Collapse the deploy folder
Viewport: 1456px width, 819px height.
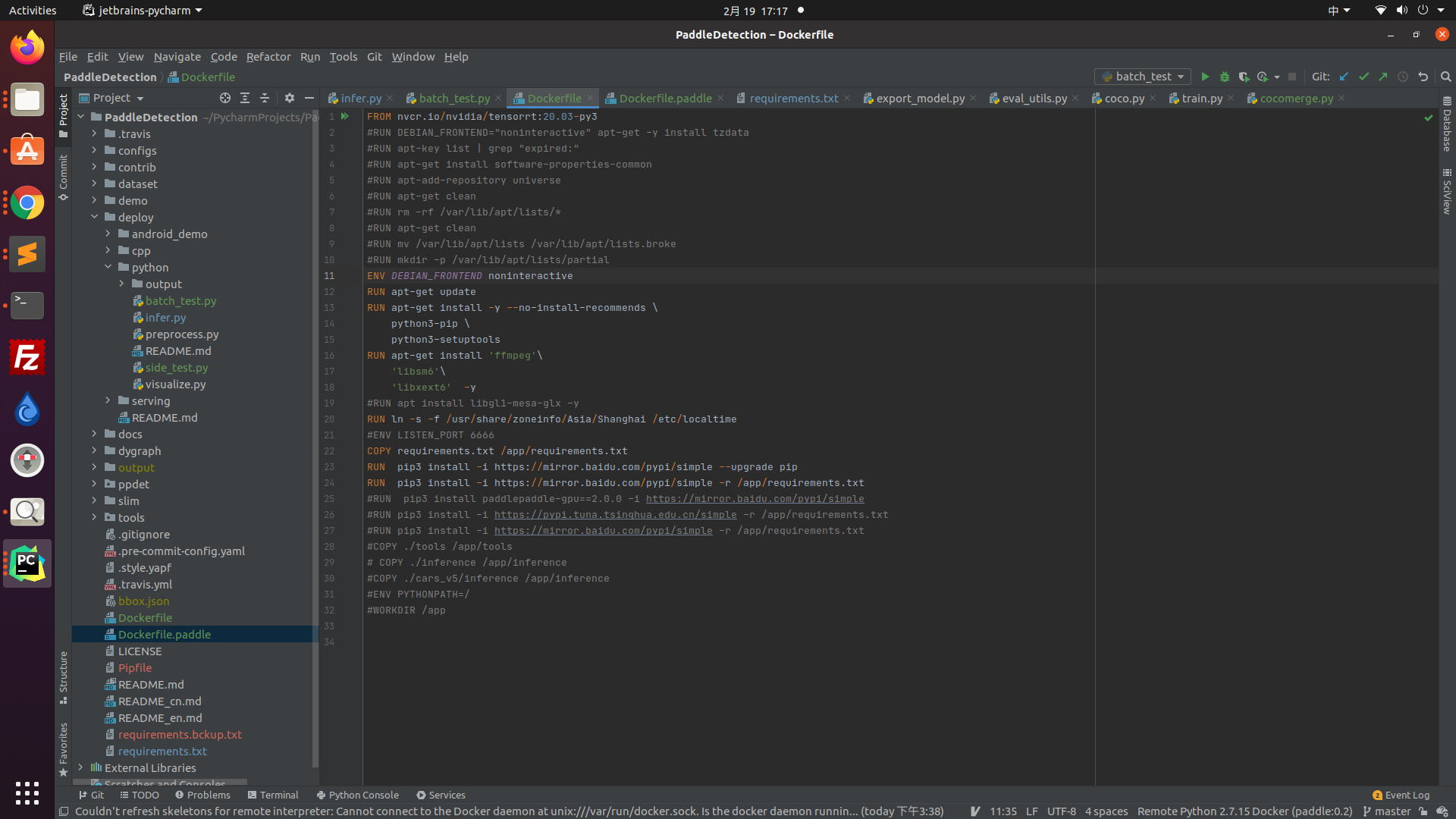pyautogui.click(x=95, y=217)
